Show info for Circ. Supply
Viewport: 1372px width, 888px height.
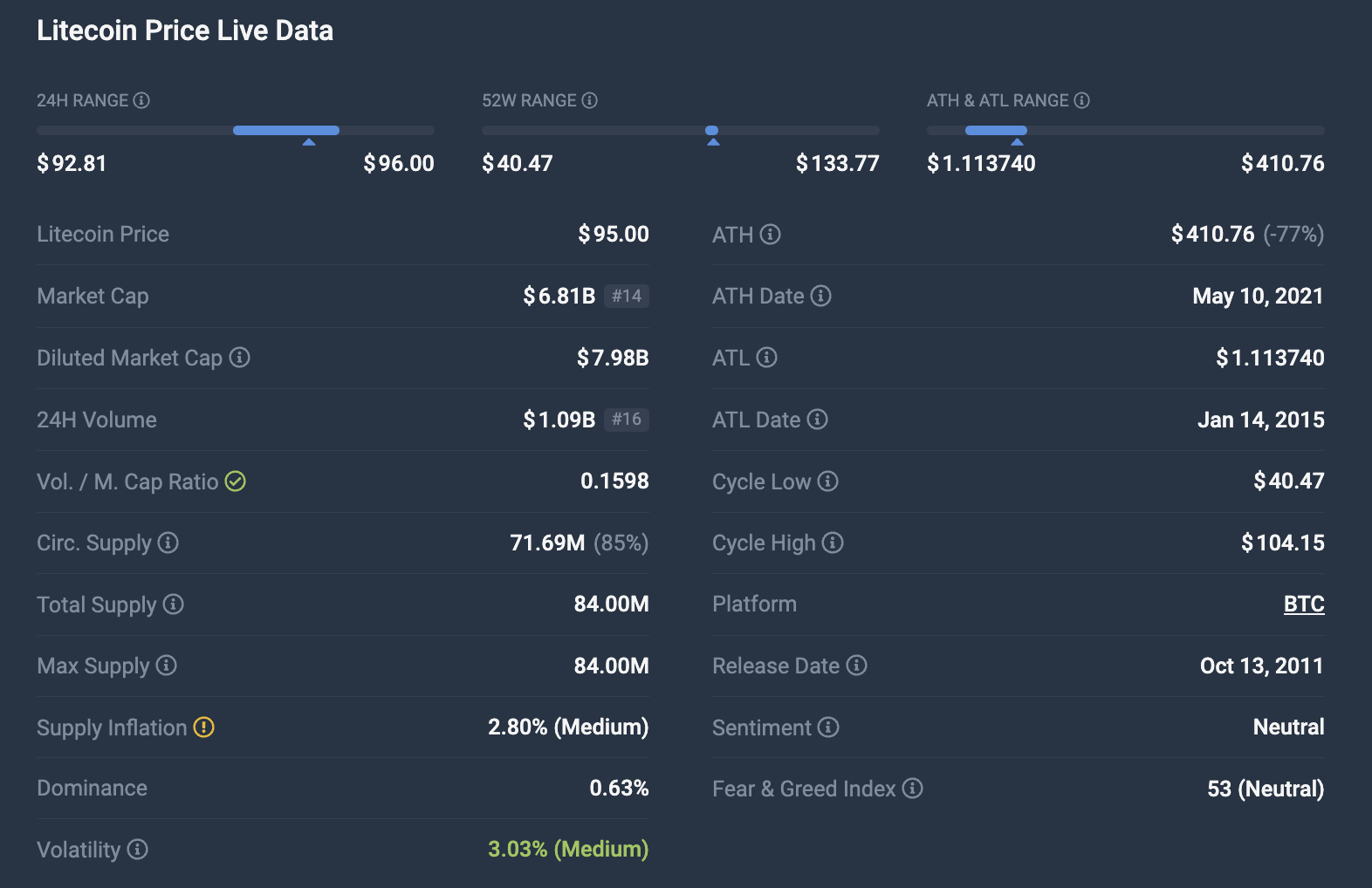tap(168, 543)
